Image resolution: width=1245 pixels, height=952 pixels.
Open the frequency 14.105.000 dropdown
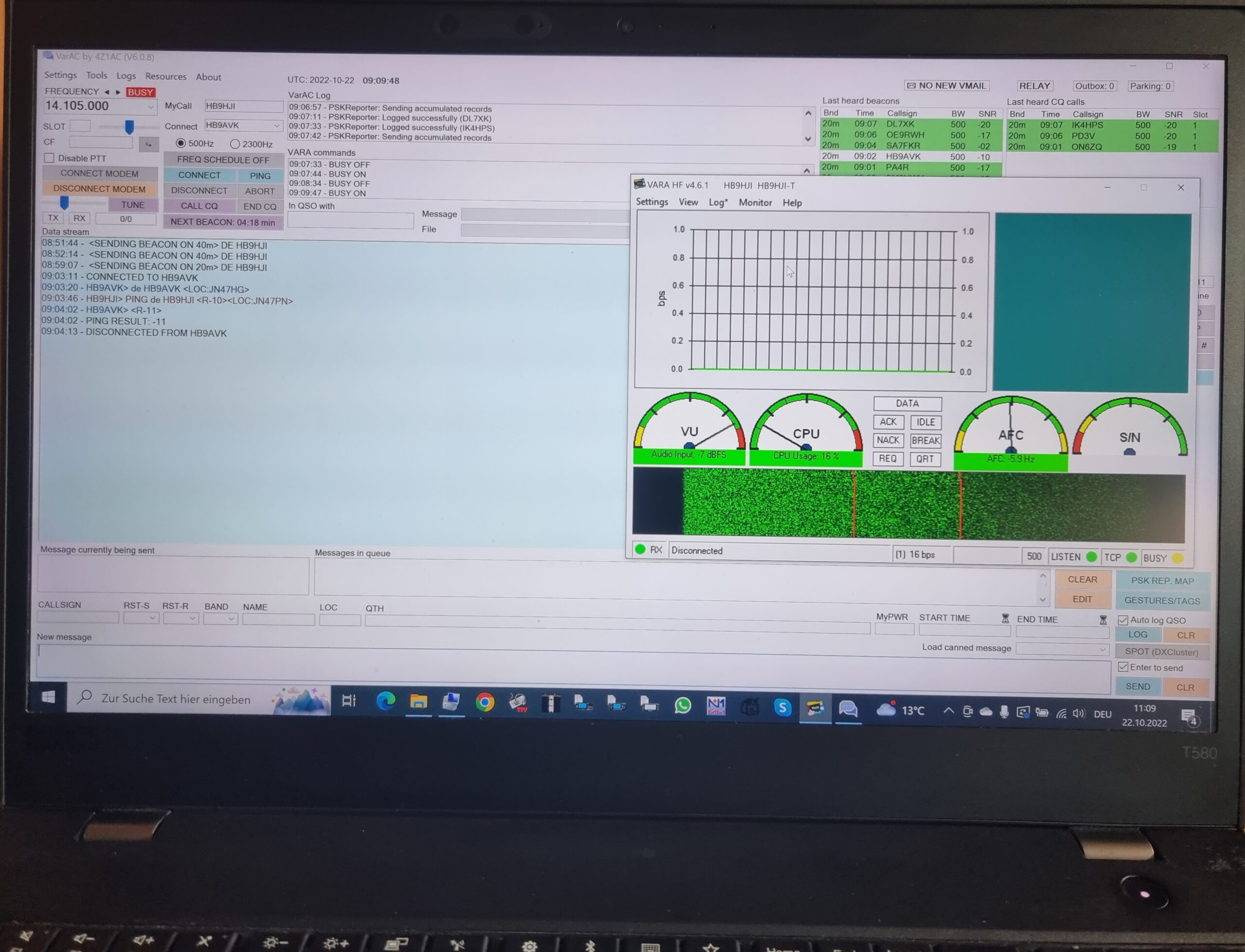151,107
